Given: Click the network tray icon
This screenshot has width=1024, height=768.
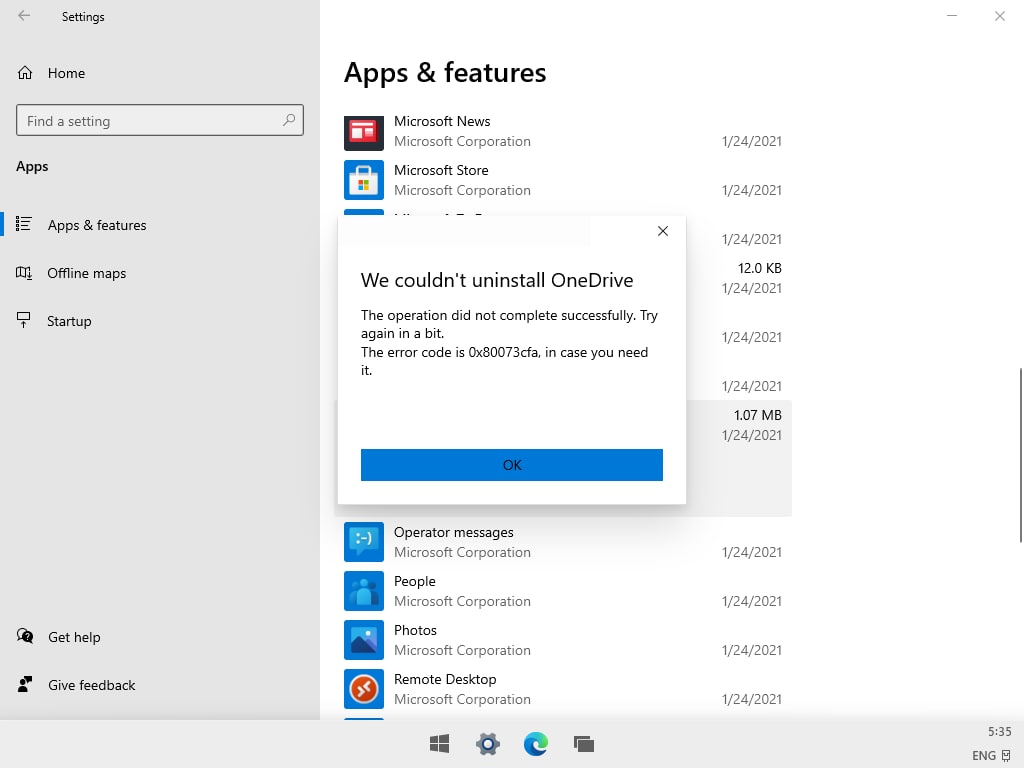Looking at the screenshot, I should tap(1006, 756).
